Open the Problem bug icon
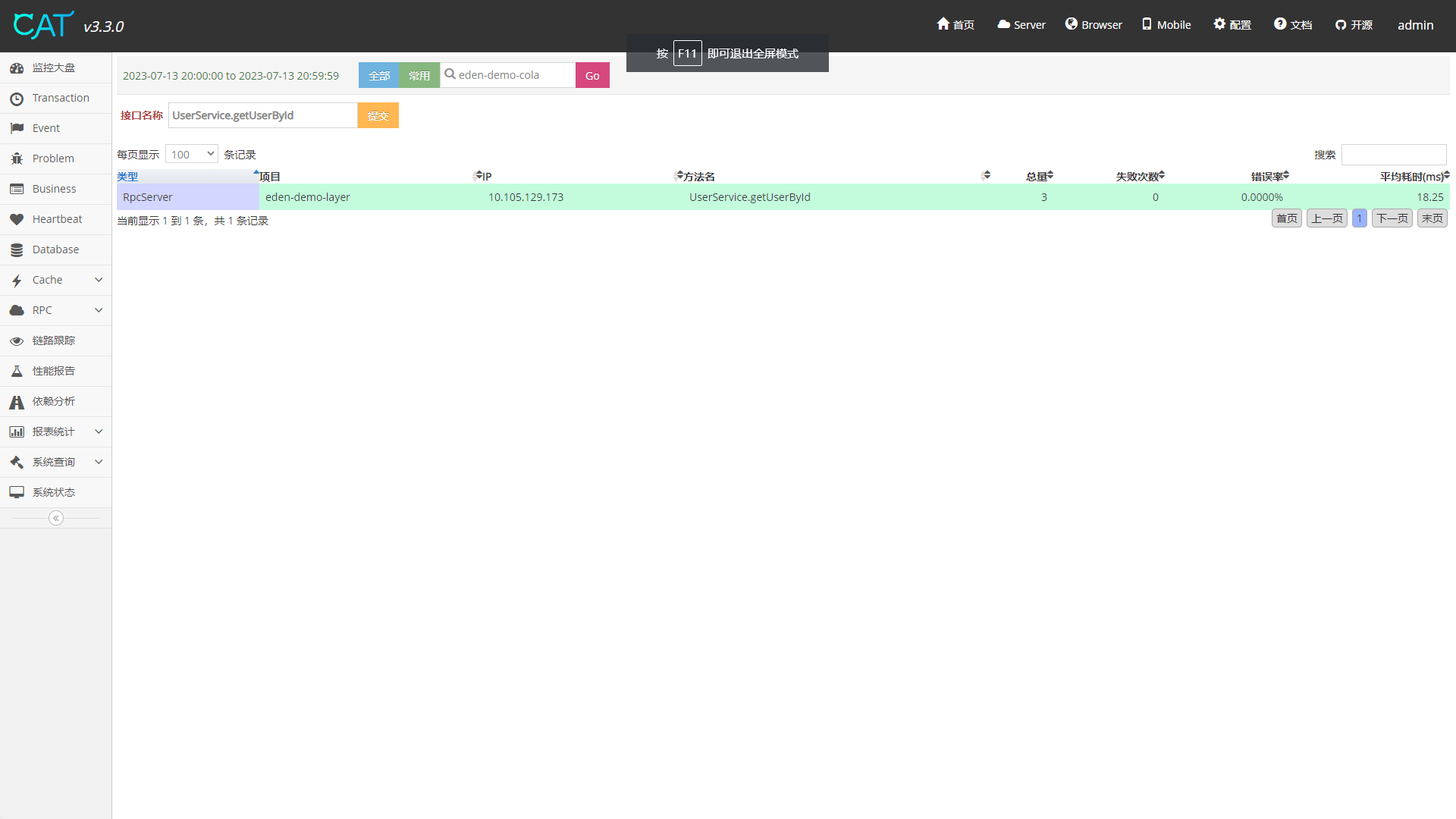1456x819 pixels. pos(17,158)
